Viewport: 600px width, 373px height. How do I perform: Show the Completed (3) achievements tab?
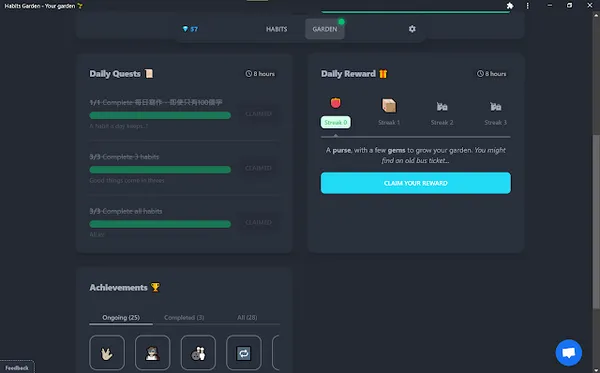tap(184, 318)
